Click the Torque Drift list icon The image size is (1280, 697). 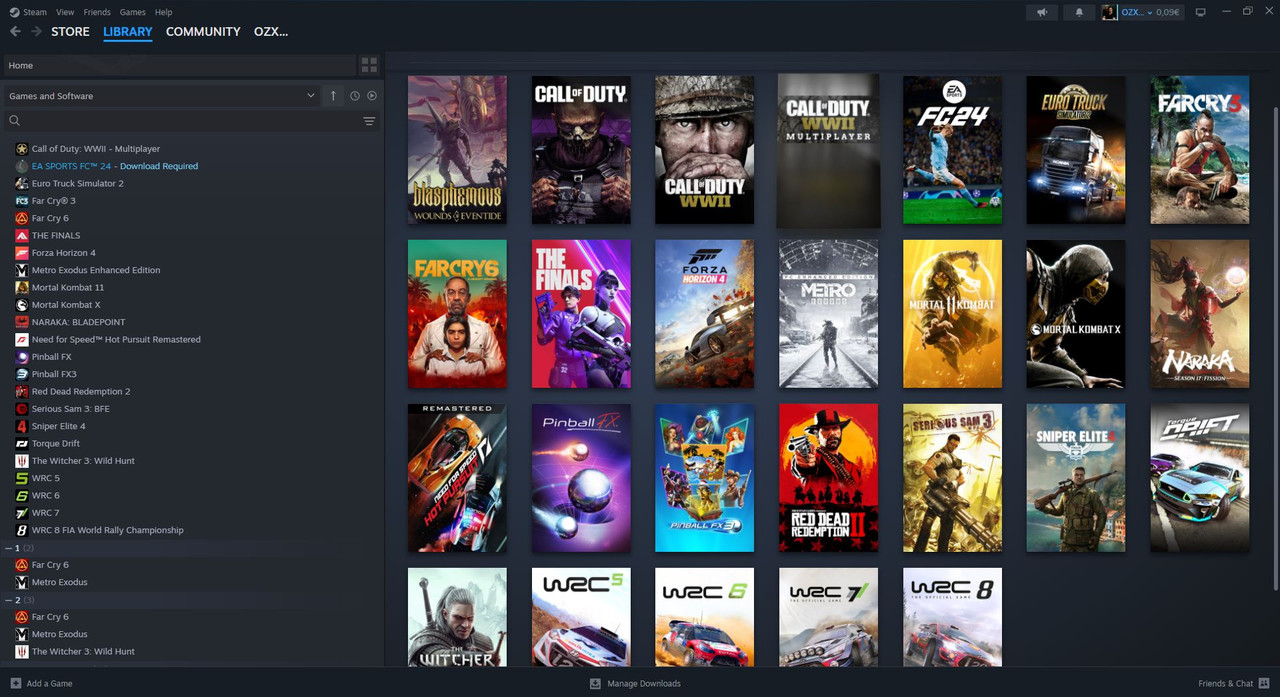(x=22, y=444)
